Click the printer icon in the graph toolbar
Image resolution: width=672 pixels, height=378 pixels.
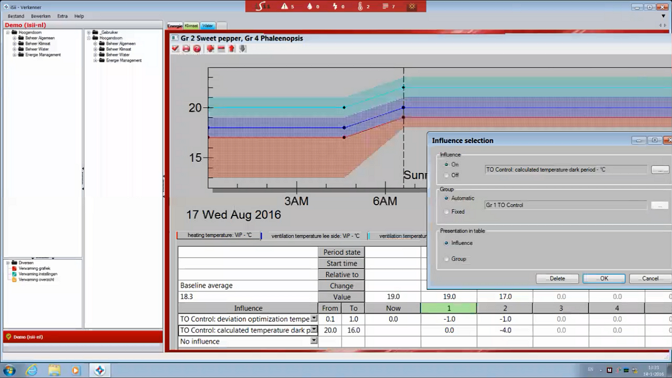point(186,49)
